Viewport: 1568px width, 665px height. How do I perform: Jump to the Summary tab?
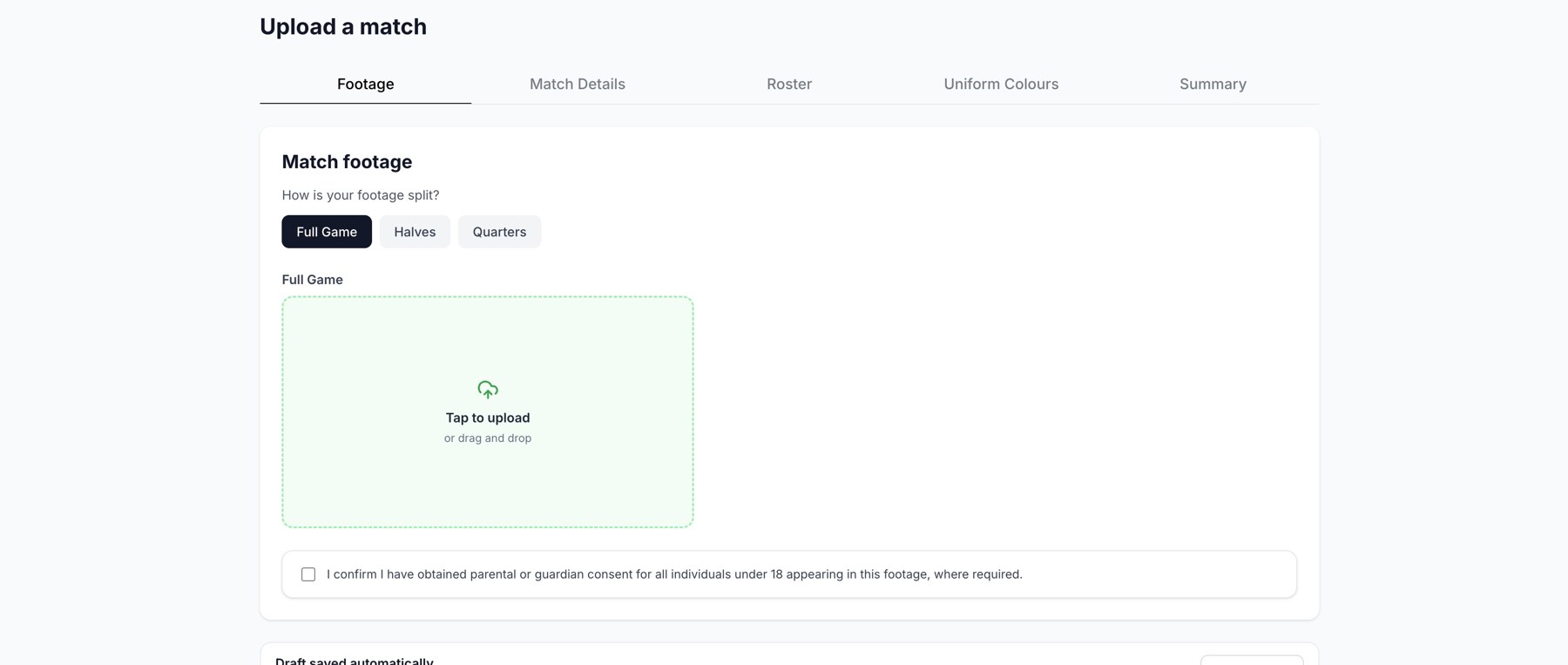click(x=1213, y=84)
